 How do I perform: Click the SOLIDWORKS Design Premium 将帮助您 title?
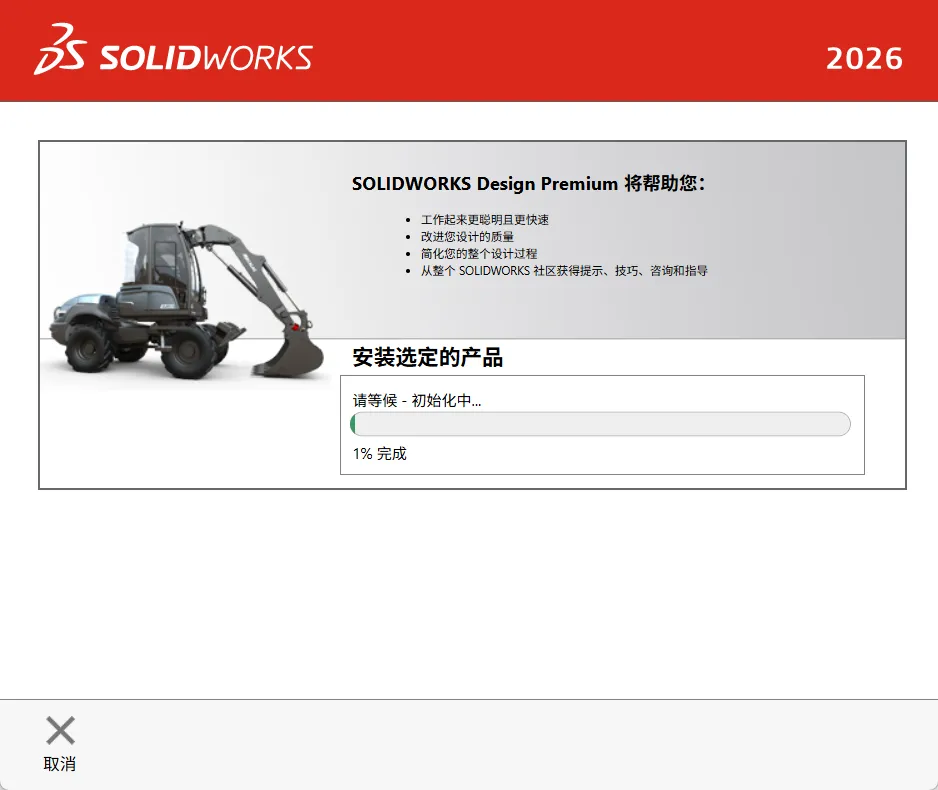pyautogui.click(x=529, y=183)
